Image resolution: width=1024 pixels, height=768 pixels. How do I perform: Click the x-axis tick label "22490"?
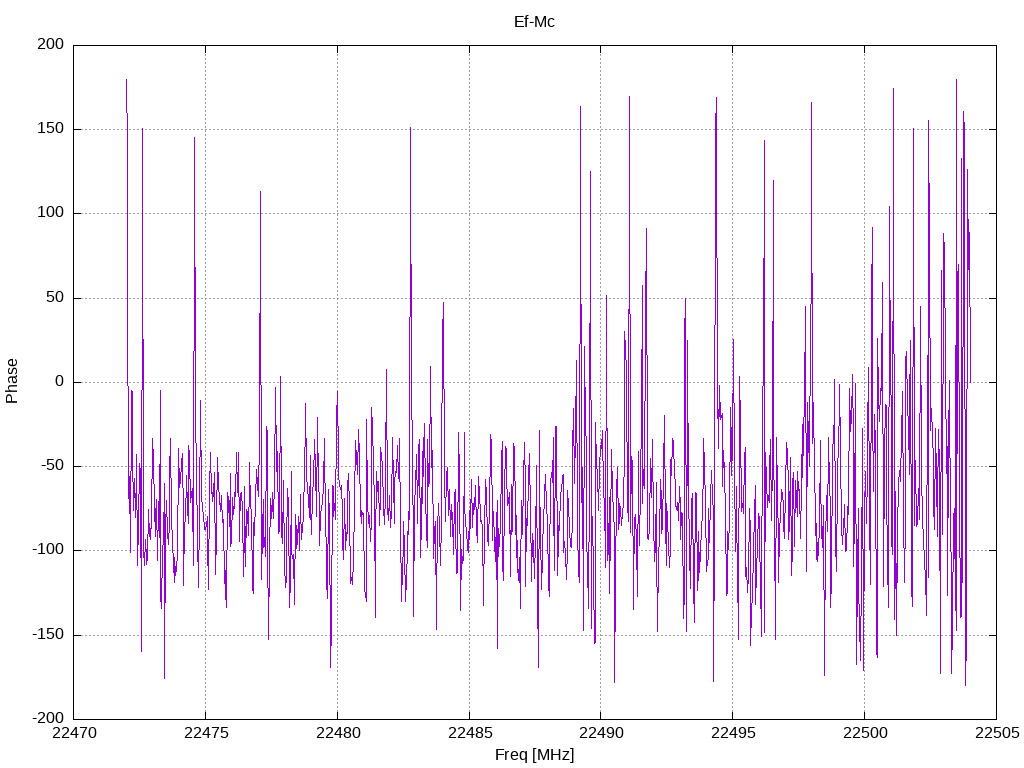tap(601, 733)
